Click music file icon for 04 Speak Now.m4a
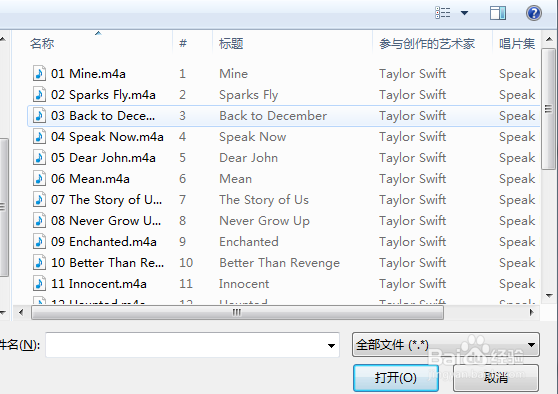The width and height of the screenshot is (558, 394). (x=39, y=137)
